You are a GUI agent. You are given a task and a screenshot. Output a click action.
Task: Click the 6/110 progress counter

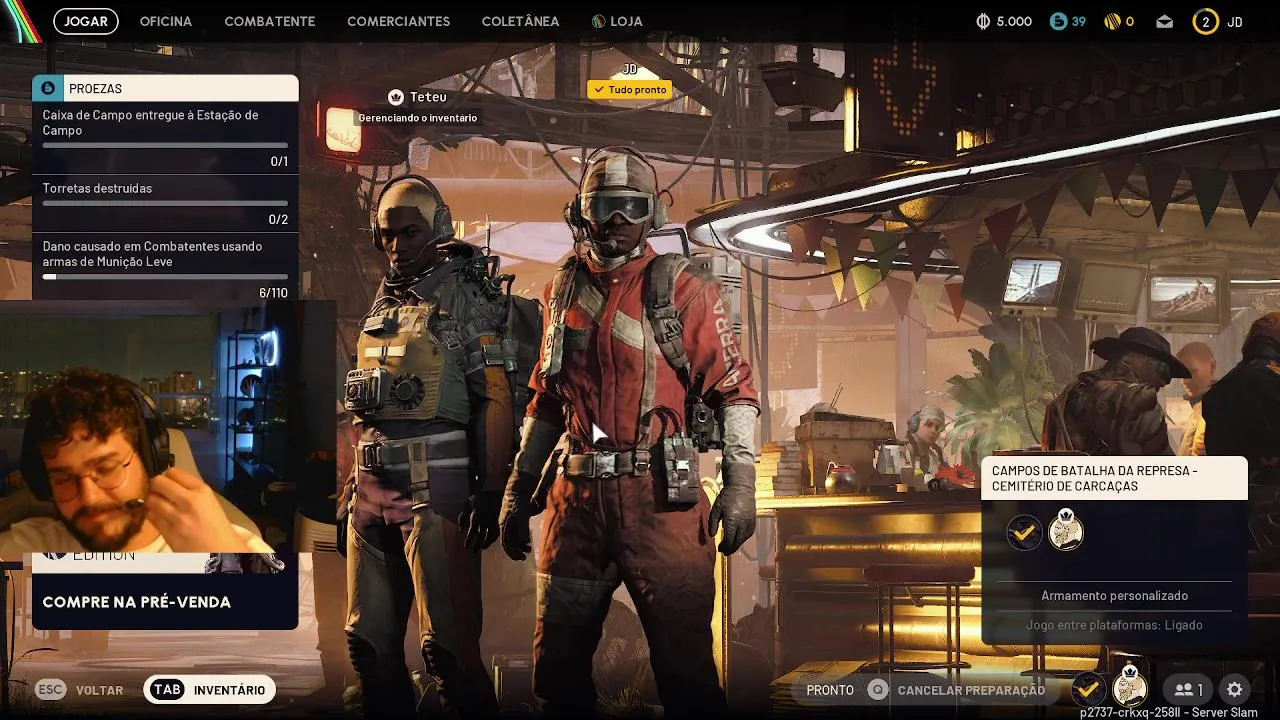click(x=273, y=293)
